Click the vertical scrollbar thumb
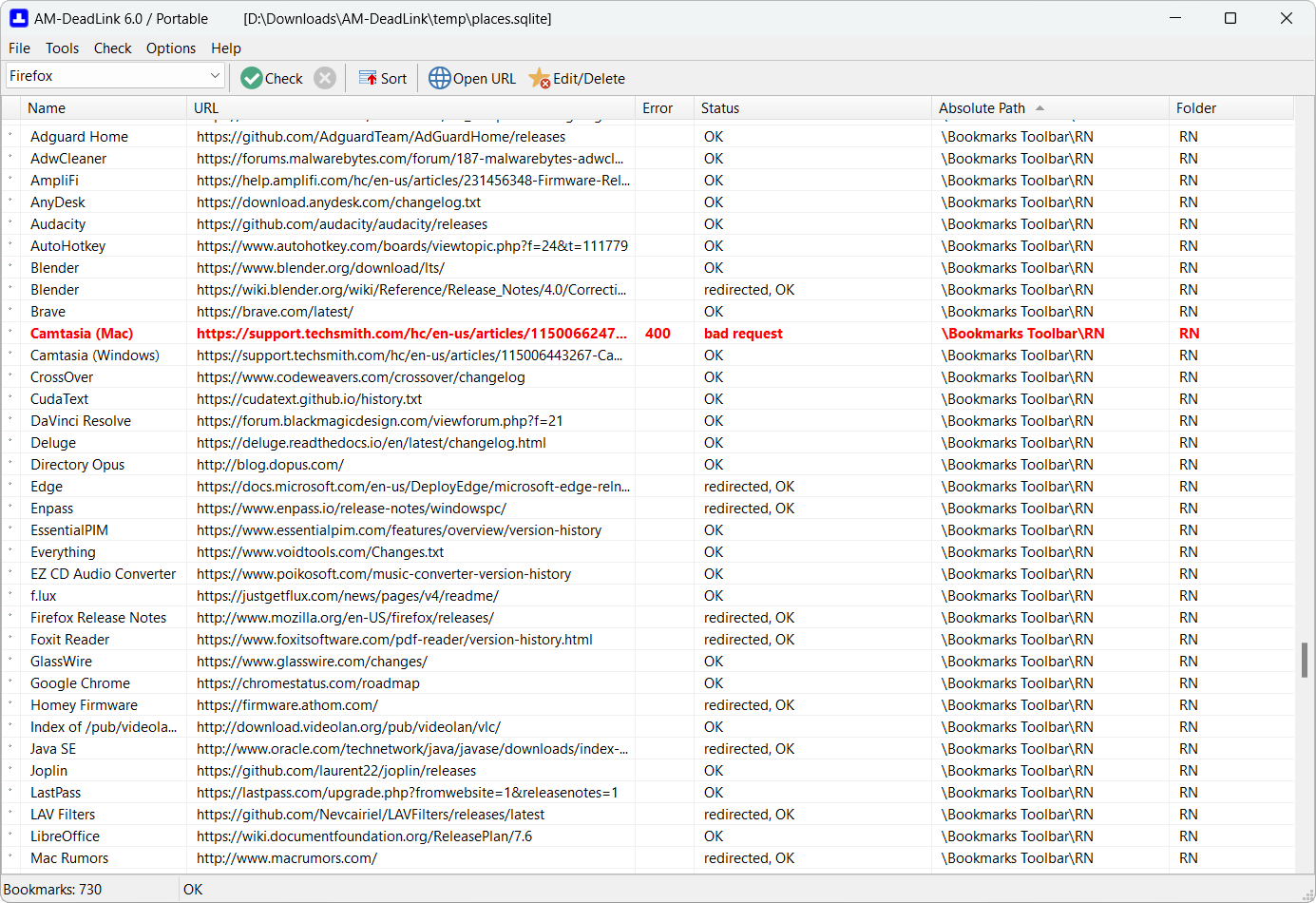The height and width of the screenshot is (903, 1316). [x=1305, y=660]
